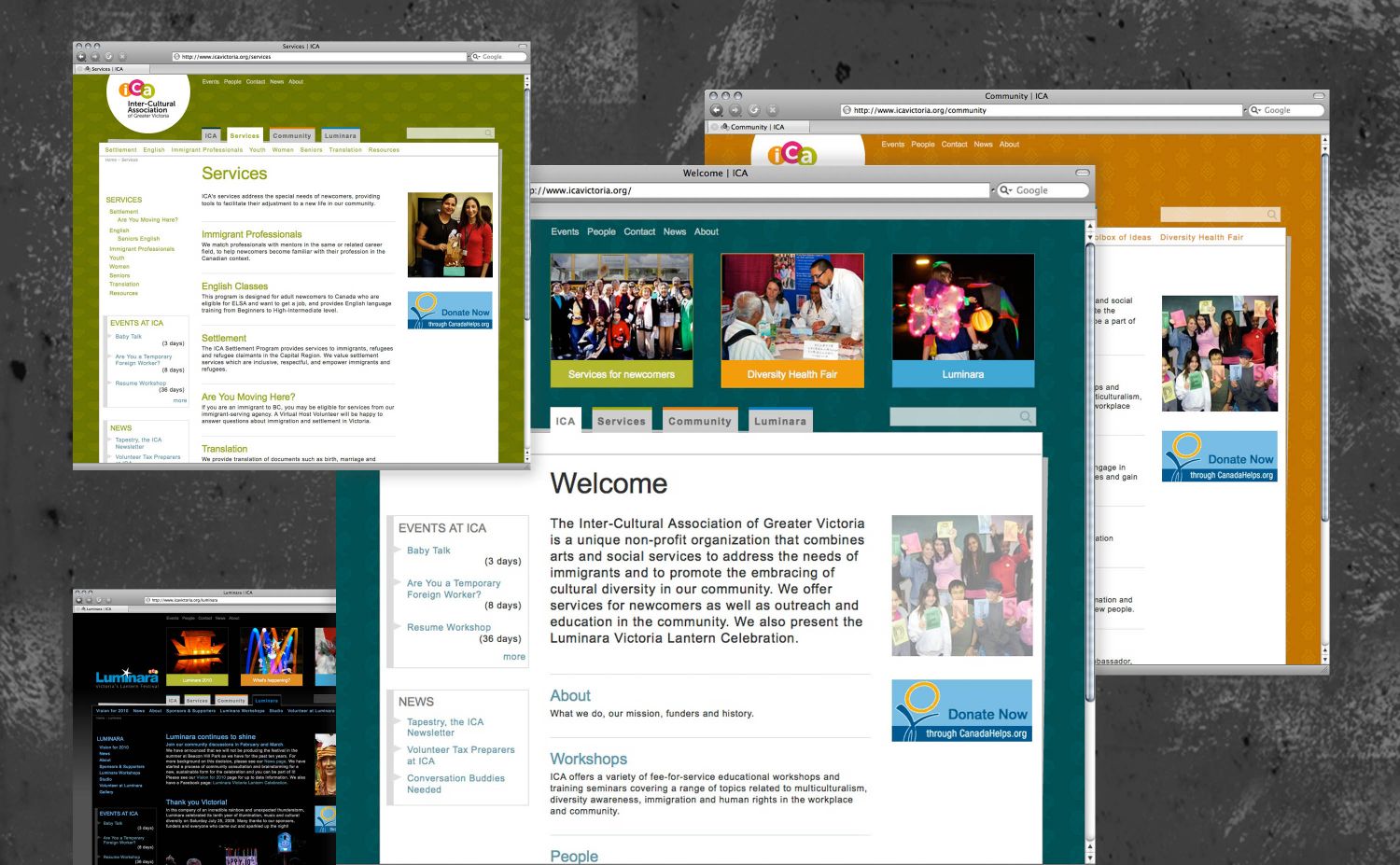Click the magnifier icon on orange Community page
The height and width of the screenshot is (865, 1400).
(x=1271, y=215)
